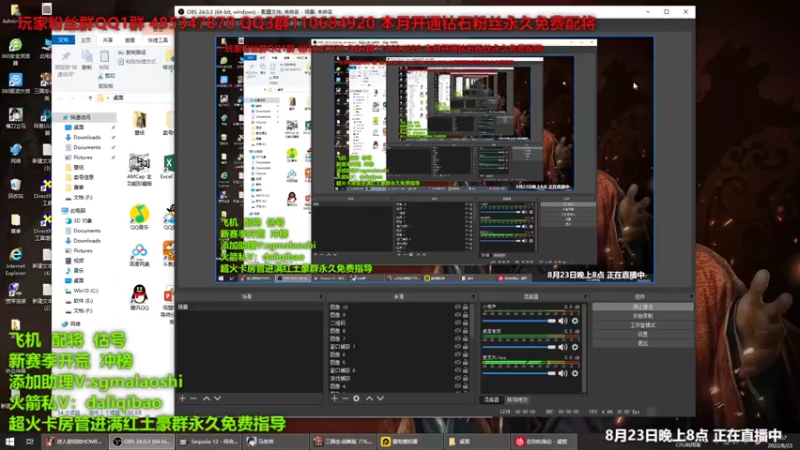Toggle the lock on the 窗口捕获 6 source
The height and width of the screenshot is (450, 800).
tap(465, 370)
